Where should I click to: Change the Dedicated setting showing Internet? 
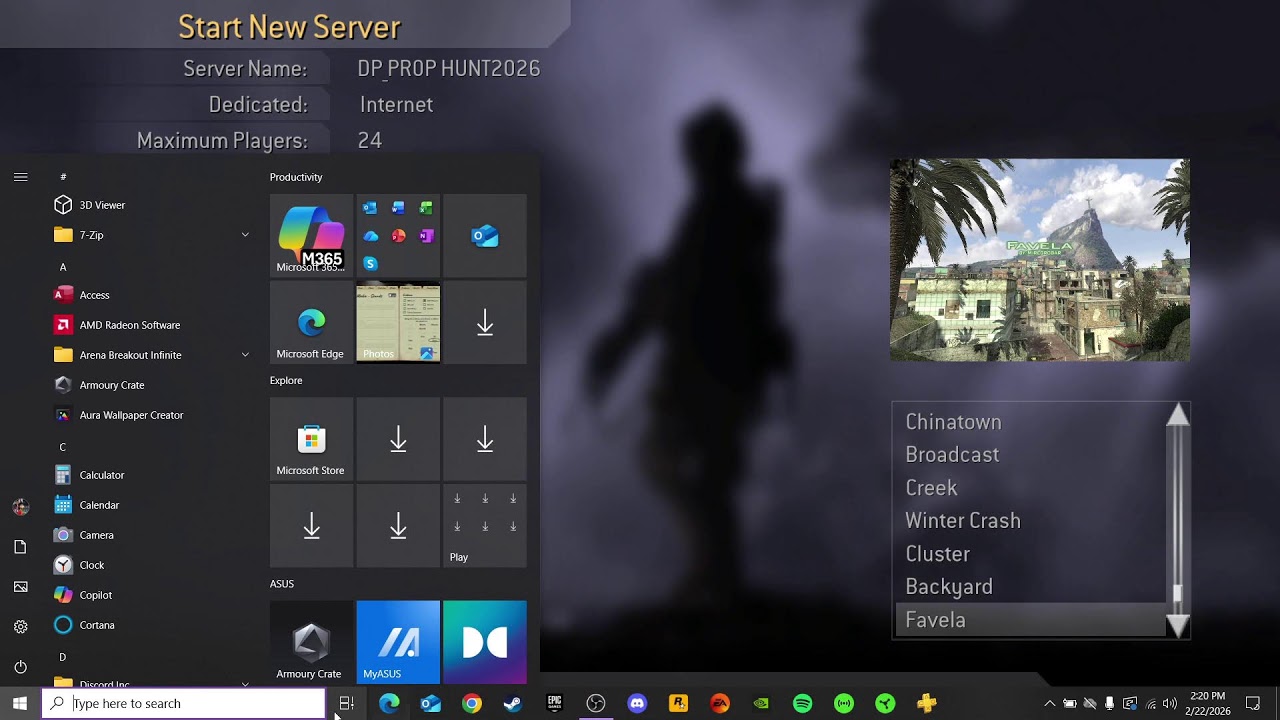396,104
